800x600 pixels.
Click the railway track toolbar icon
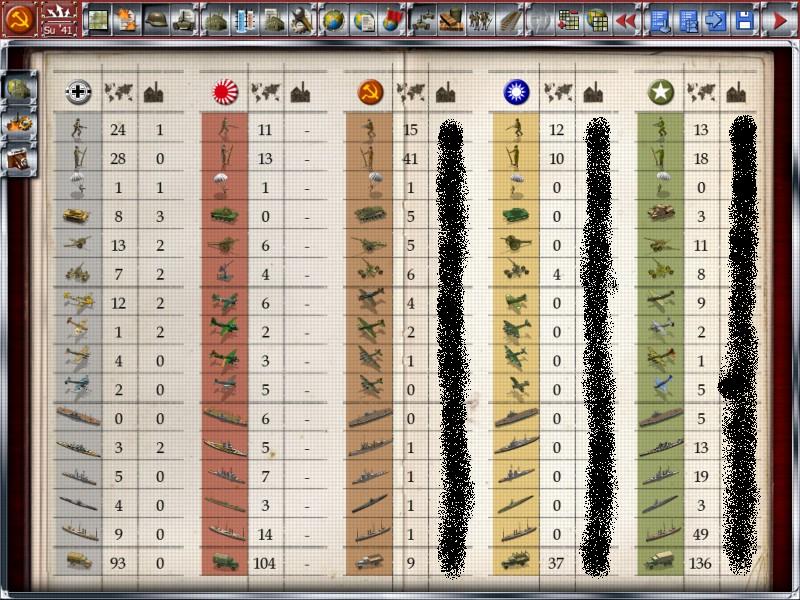coord(509,20)
